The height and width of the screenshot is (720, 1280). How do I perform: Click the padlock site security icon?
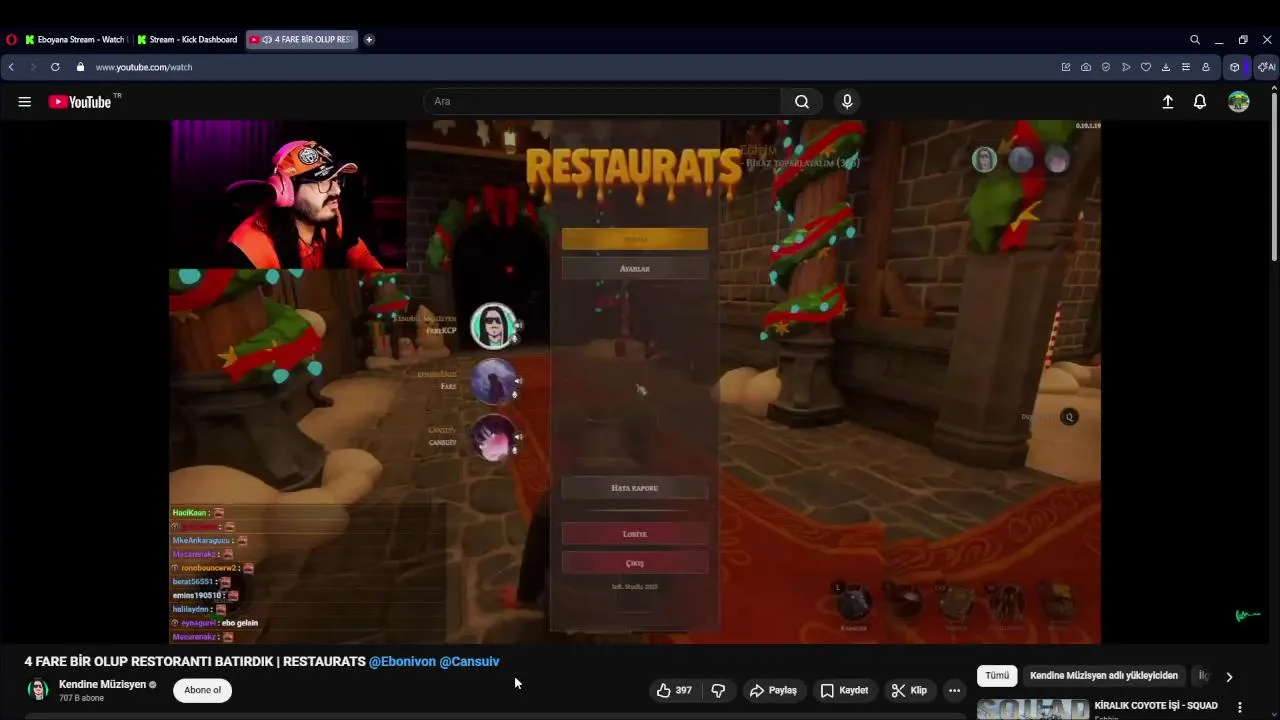tap(80, 67)
